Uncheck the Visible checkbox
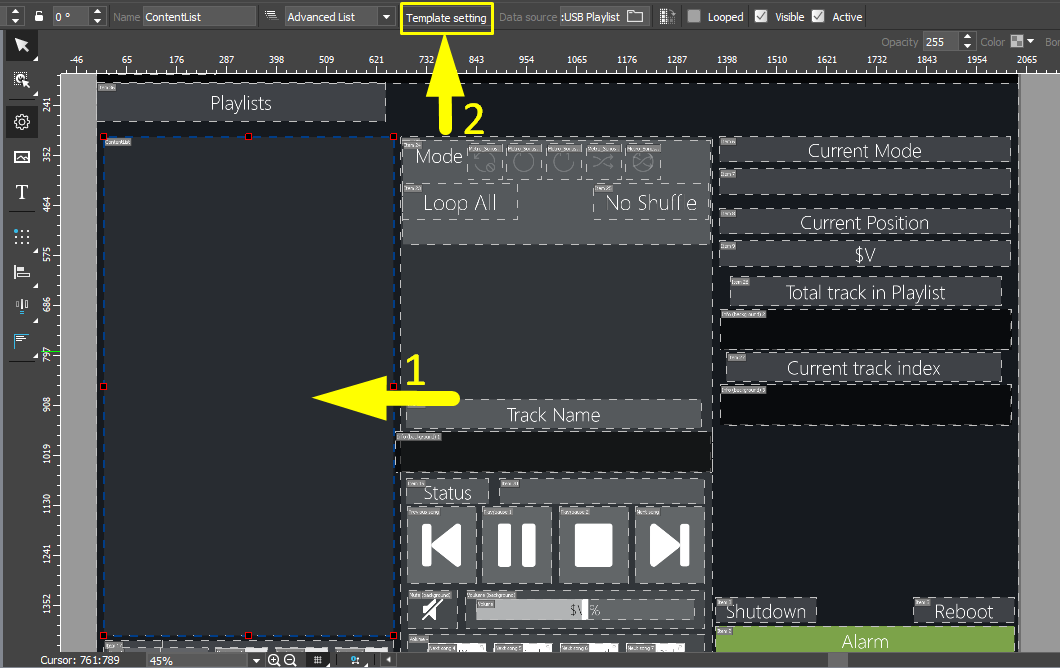Screen dimensions: 1060x668 tap(761, 17)
